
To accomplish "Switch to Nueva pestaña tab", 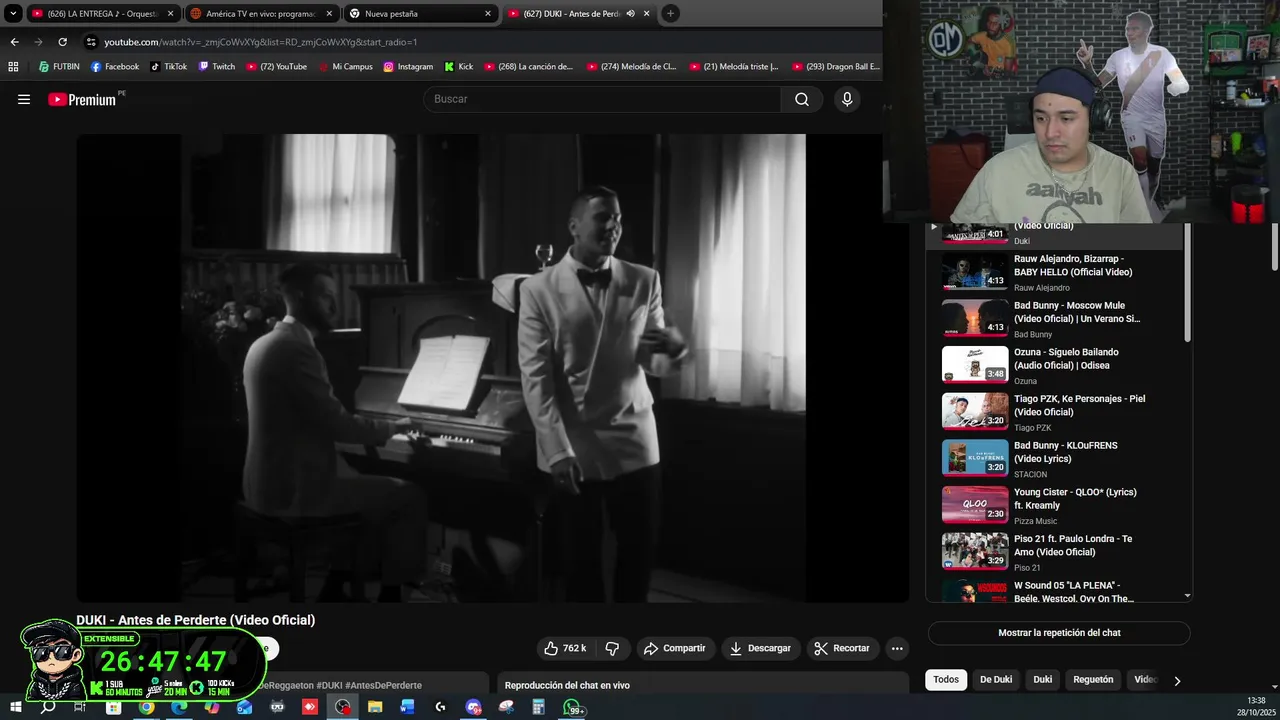I will click(421, 14).
